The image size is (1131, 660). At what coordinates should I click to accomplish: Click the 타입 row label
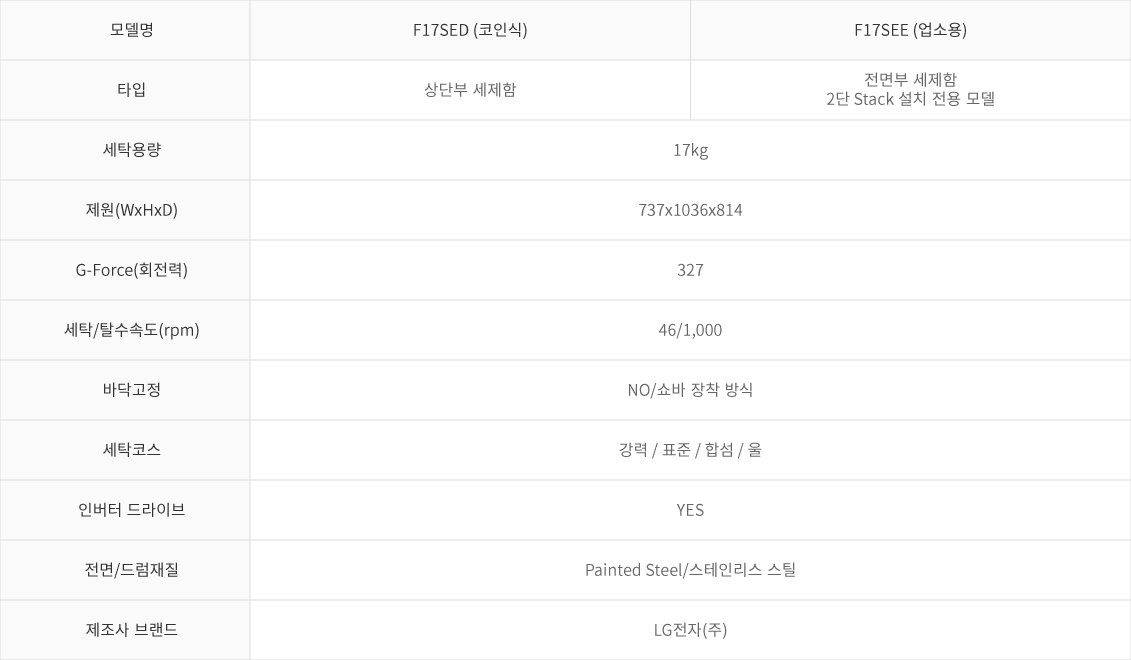[x=131, y=90]
